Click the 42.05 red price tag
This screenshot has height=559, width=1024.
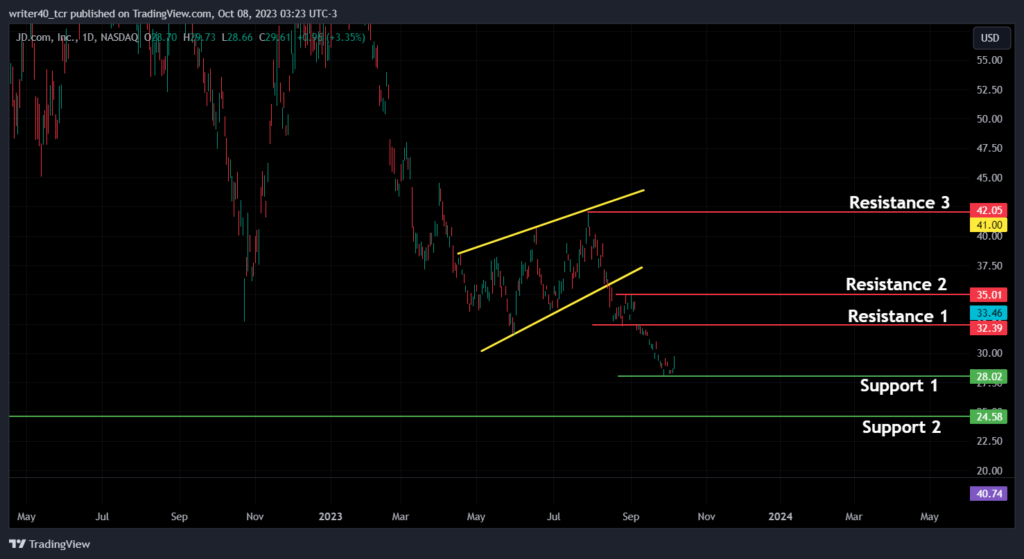pos(989,210)
